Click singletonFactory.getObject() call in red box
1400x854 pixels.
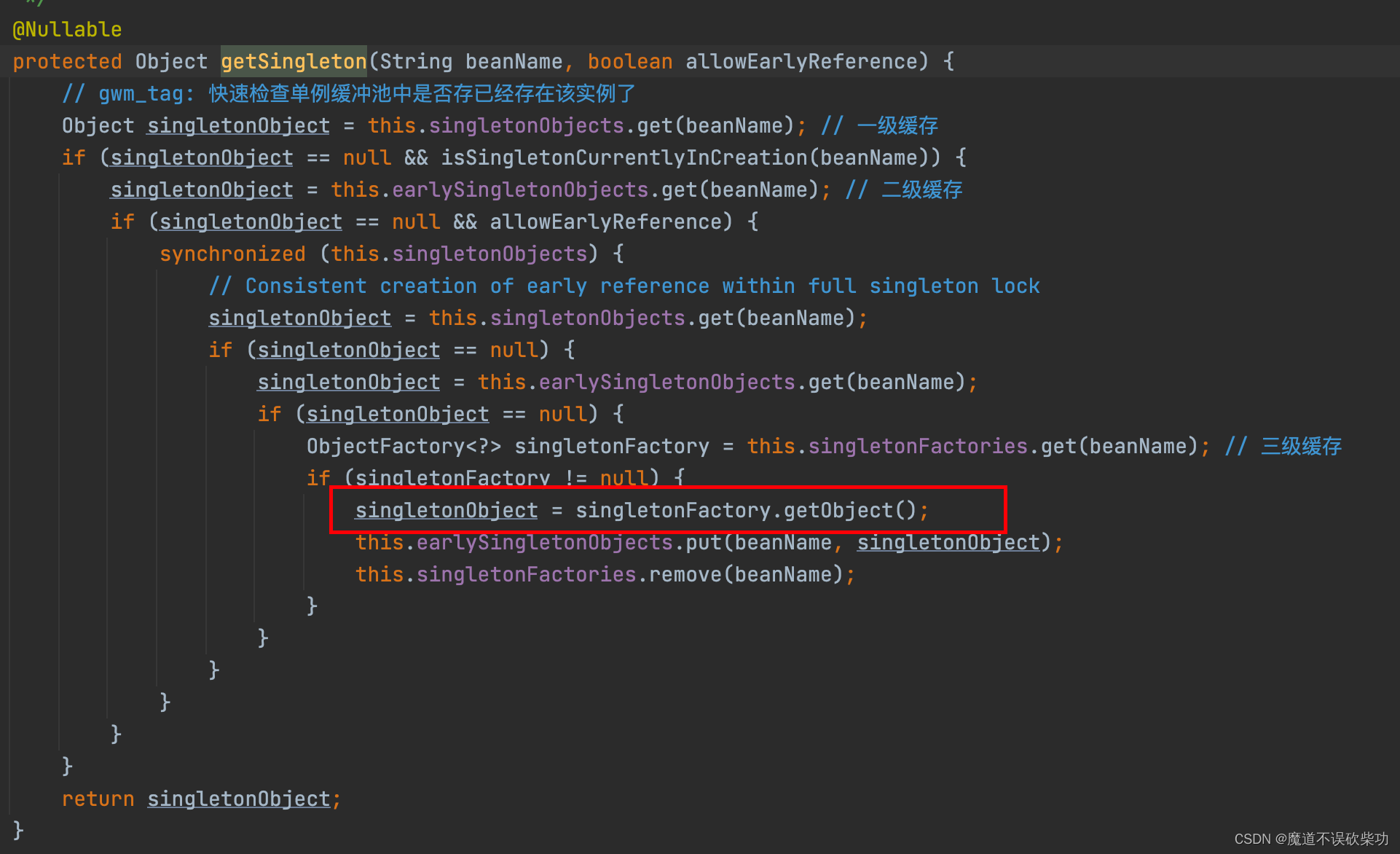click(x=746, y=510)
